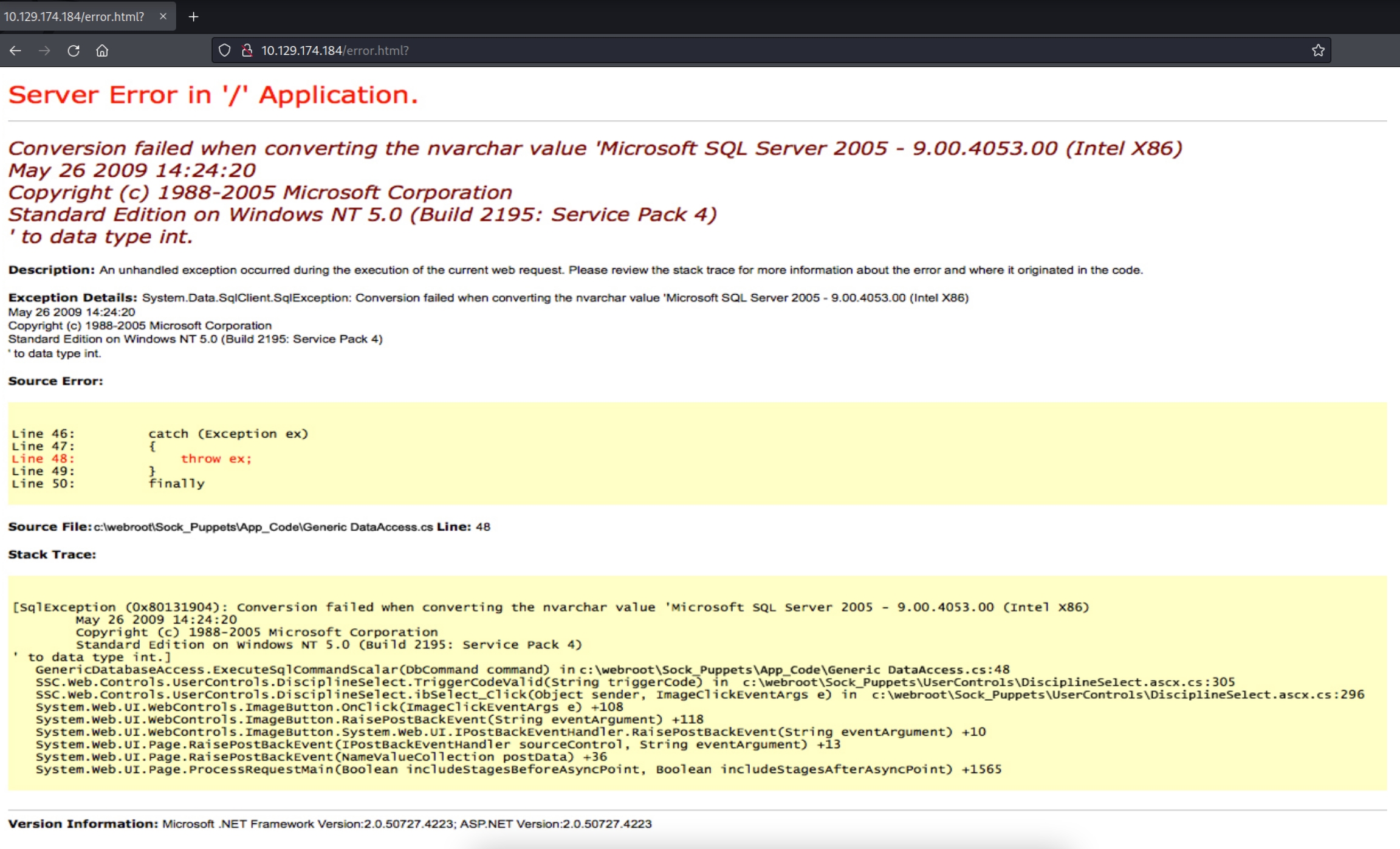Image resolution: width=1400 pixels, height=849 pixels.
Task: Select the 10.129.174.184/error.html browser tab
Action: point(74,16)
